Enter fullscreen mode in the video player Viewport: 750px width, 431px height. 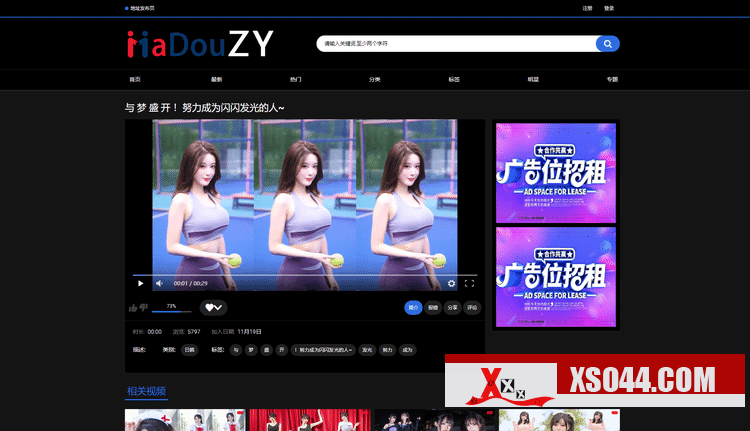469,283
